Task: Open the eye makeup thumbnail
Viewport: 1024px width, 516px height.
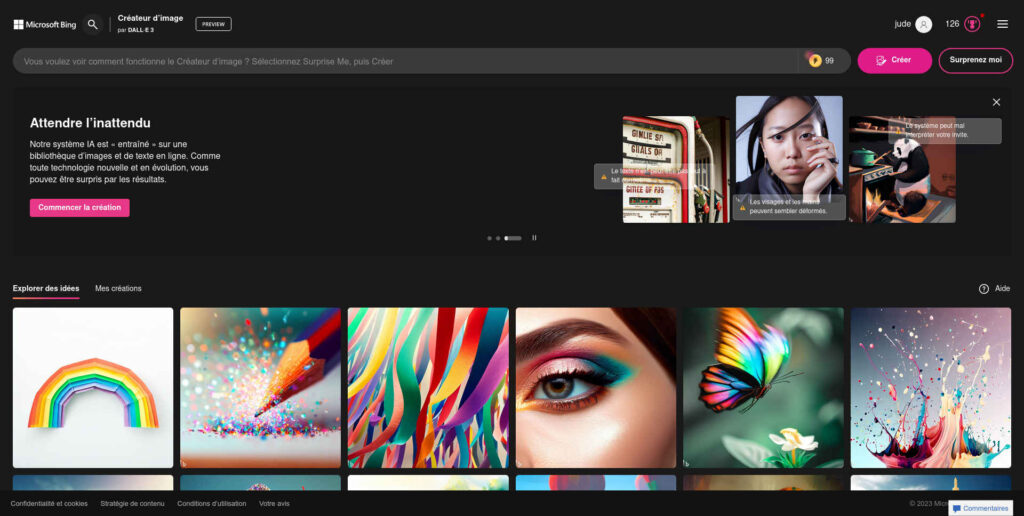Action: point(596,388)
